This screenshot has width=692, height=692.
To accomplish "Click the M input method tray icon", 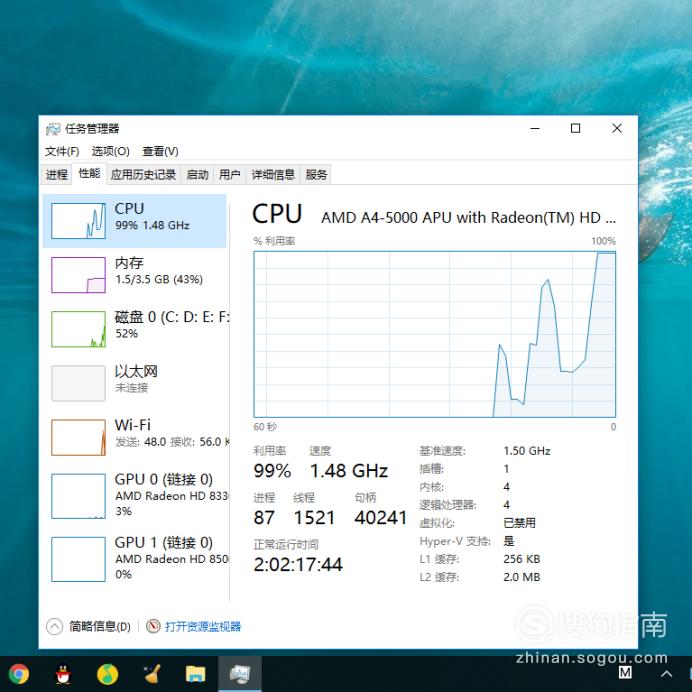I will [x=625, y=673].
